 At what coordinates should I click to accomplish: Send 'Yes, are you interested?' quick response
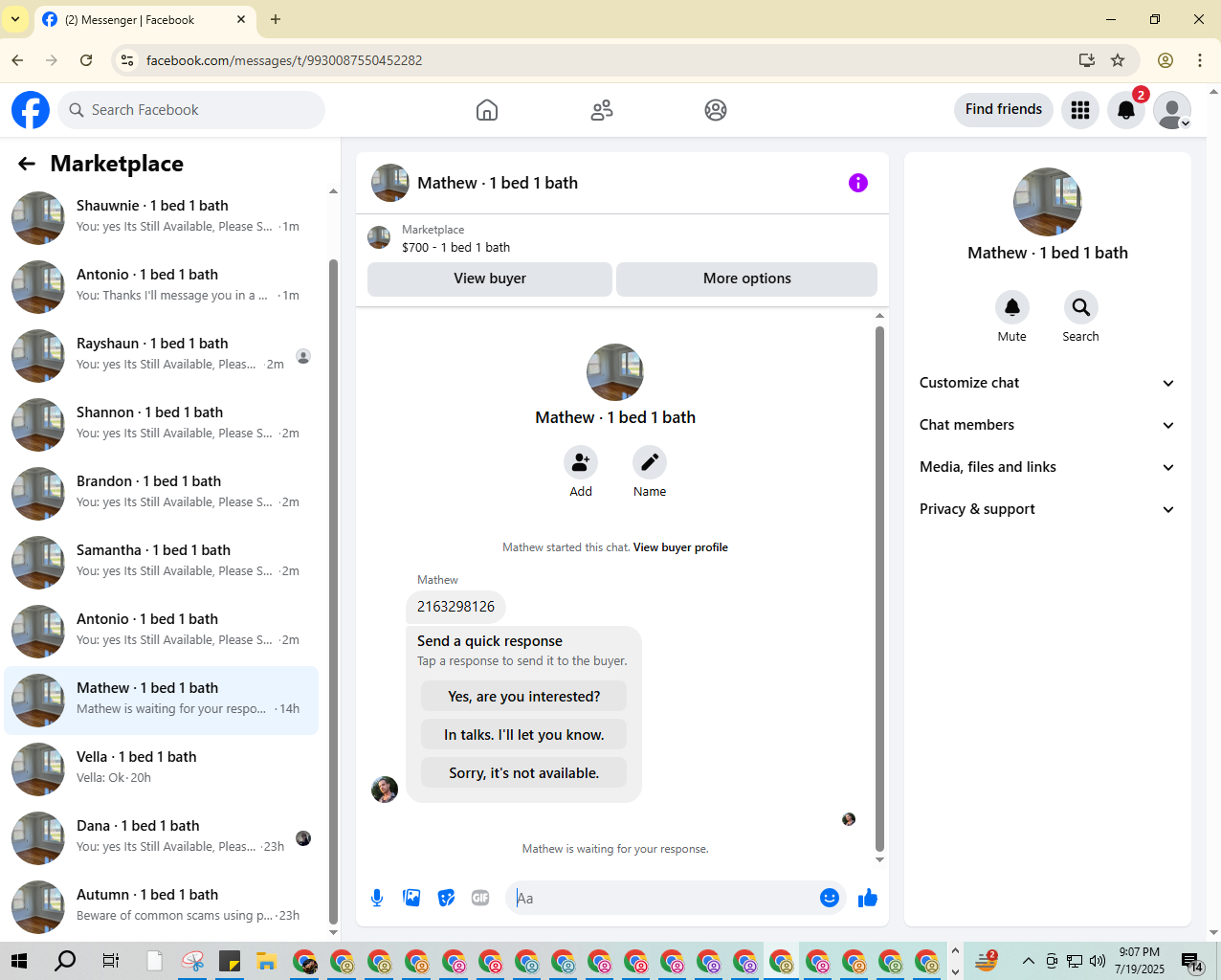pos(524,697)
